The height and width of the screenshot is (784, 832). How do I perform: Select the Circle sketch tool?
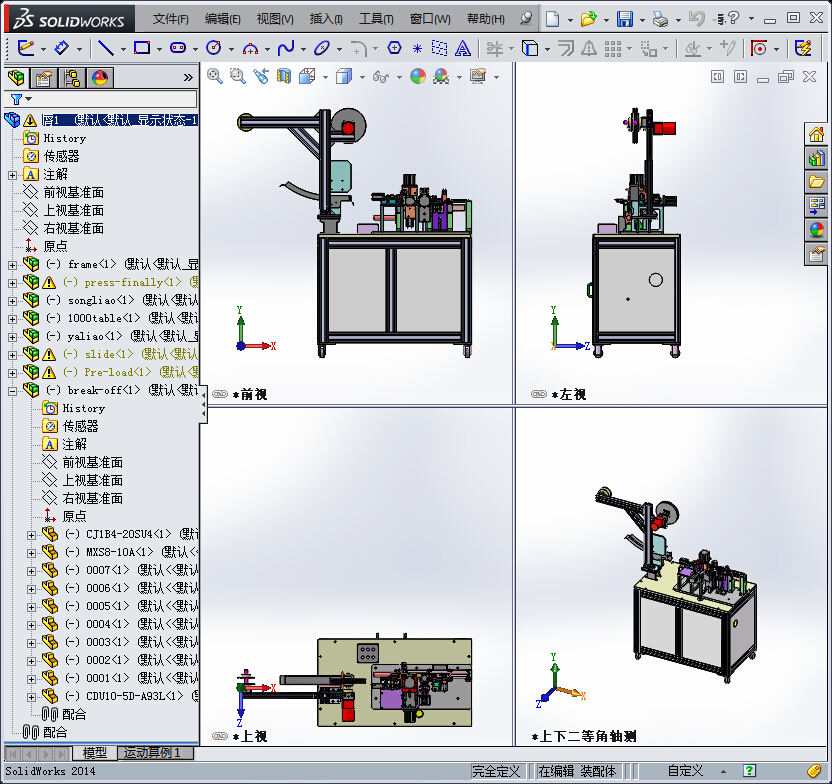[214, 48]
